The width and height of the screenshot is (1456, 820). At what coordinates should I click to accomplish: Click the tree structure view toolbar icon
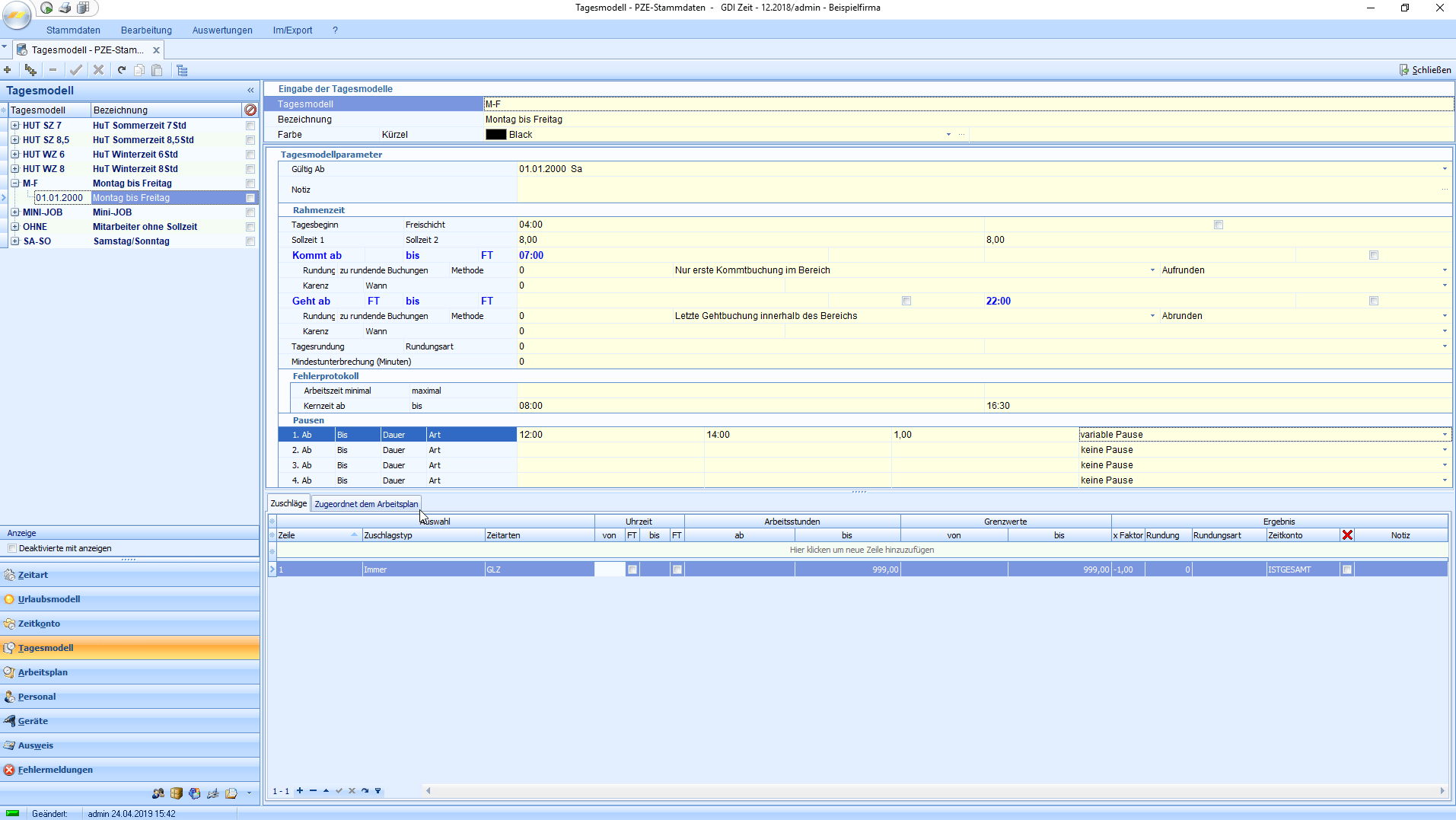[x=182, y=70]
